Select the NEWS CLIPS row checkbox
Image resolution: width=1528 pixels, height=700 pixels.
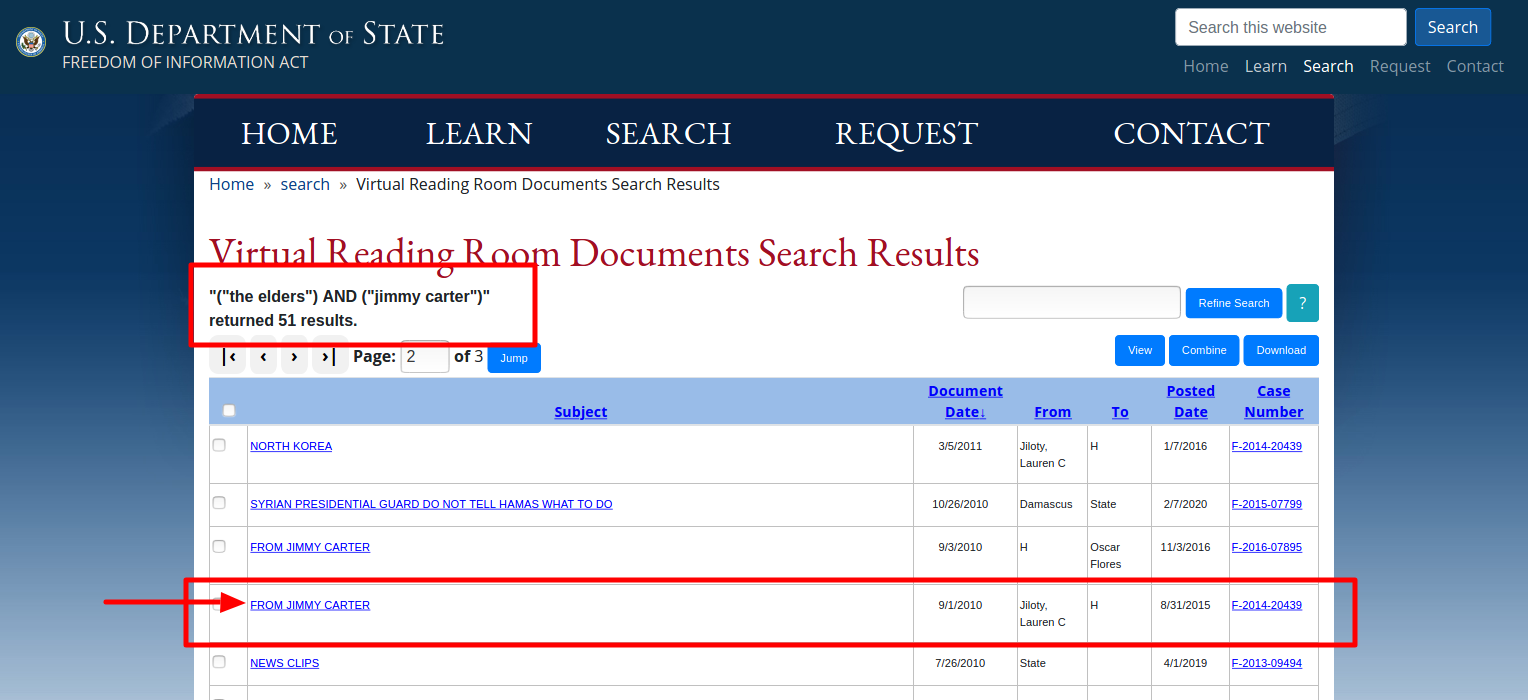pyautogui.click(x=219, y=662)
